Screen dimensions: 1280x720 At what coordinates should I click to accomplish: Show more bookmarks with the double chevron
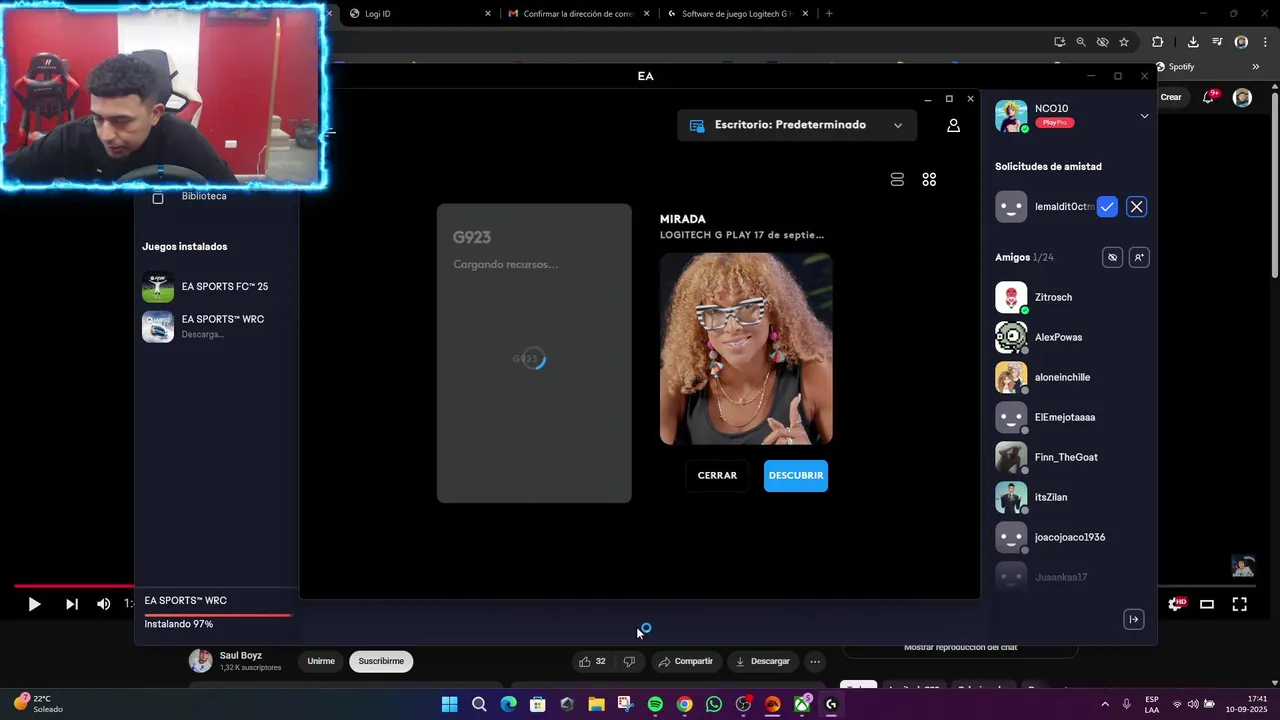coord(1255,67)
